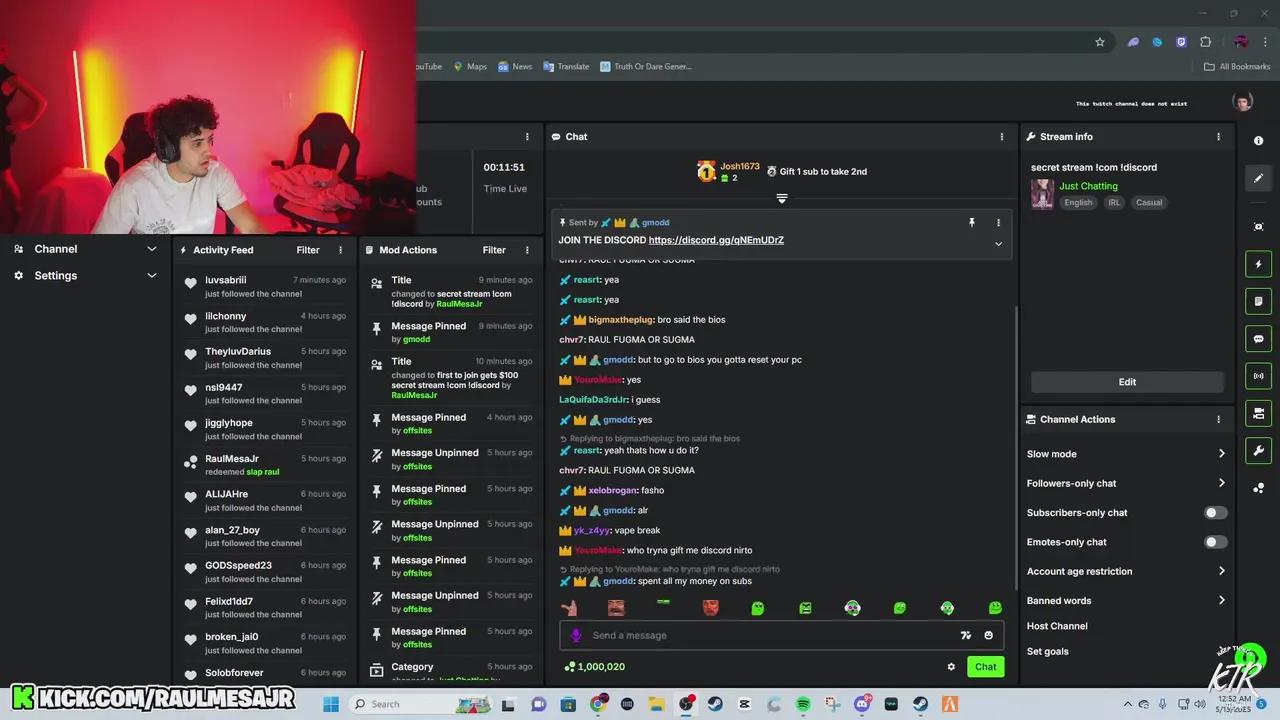Open Spotify from the taskbar
This screenshot has height=720, width=1280.
click(x=803, y=704)
